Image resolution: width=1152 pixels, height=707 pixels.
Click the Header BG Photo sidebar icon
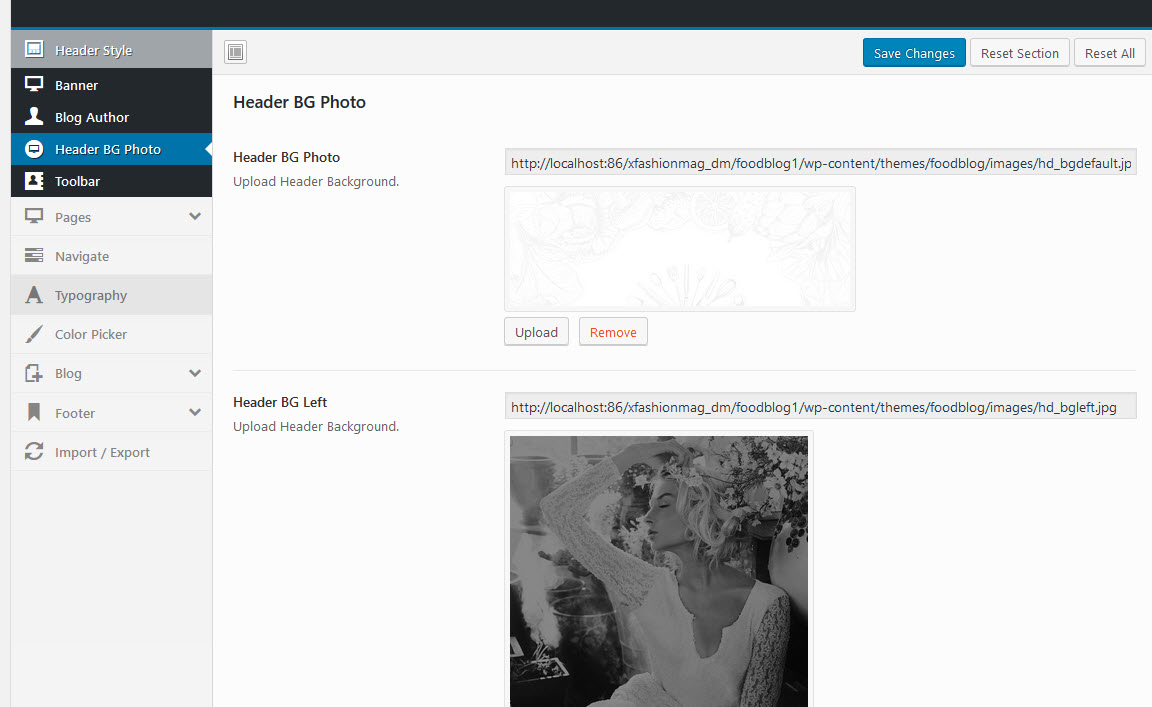(x=34, y=149)
